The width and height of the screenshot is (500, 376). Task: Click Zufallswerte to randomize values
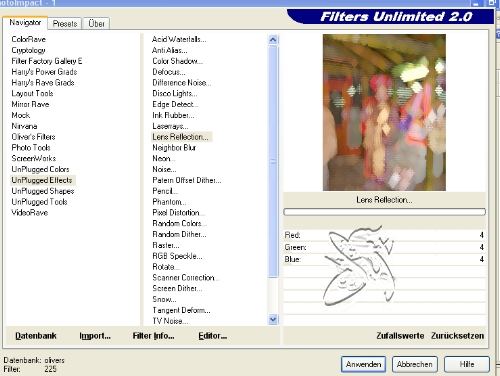pos(400,336)
